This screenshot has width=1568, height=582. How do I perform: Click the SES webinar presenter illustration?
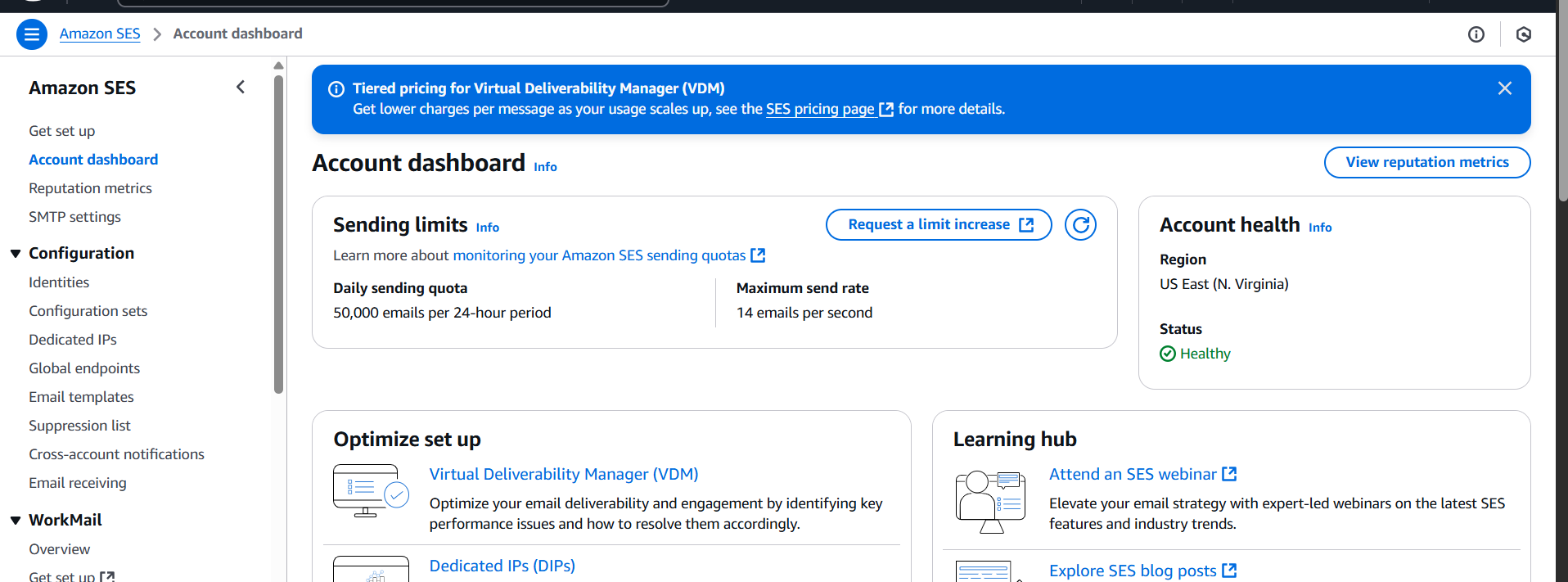coord(990,501)
